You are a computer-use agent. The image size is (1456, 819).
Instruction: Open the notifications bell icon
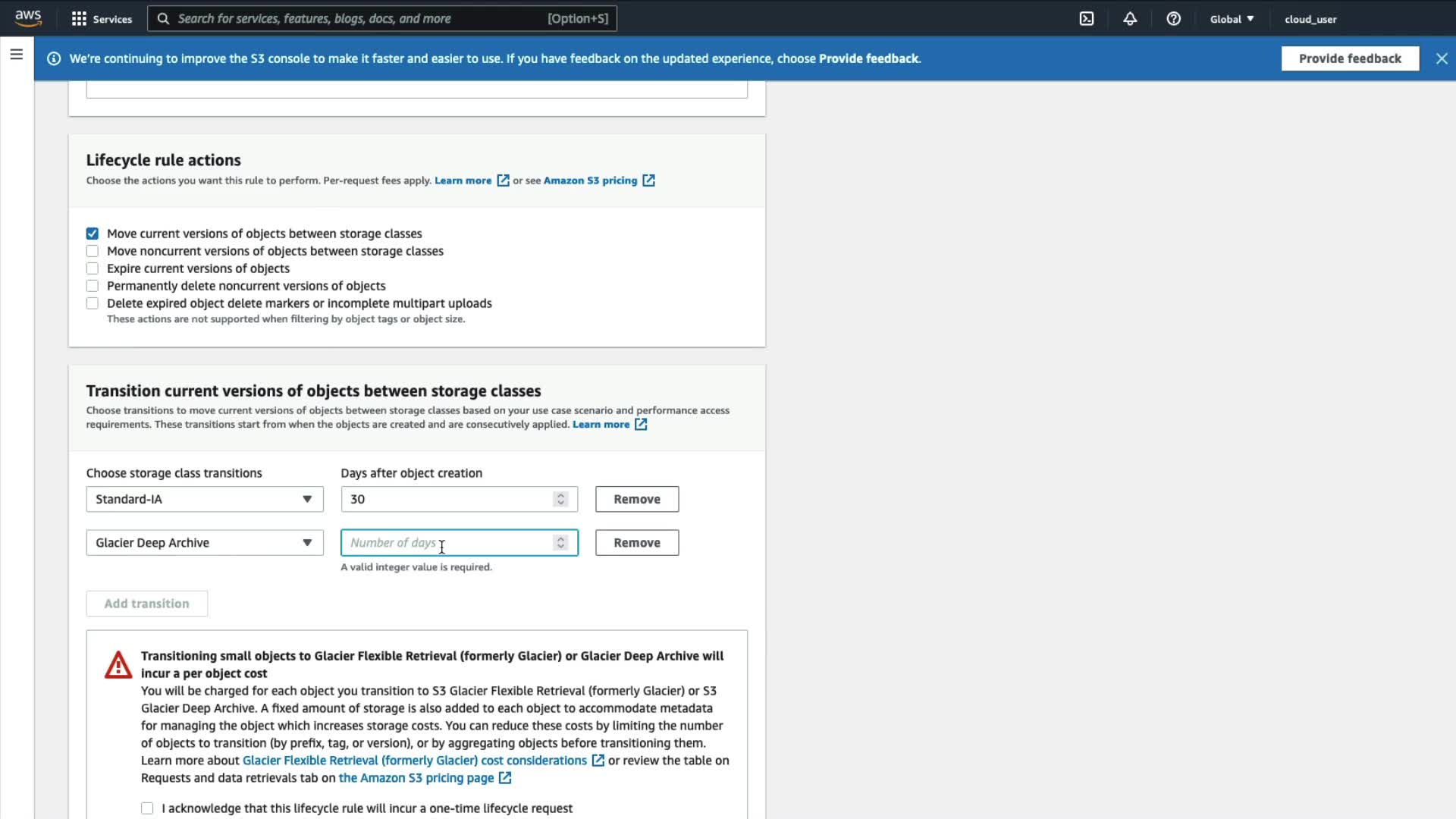(x=1129, y=19)
